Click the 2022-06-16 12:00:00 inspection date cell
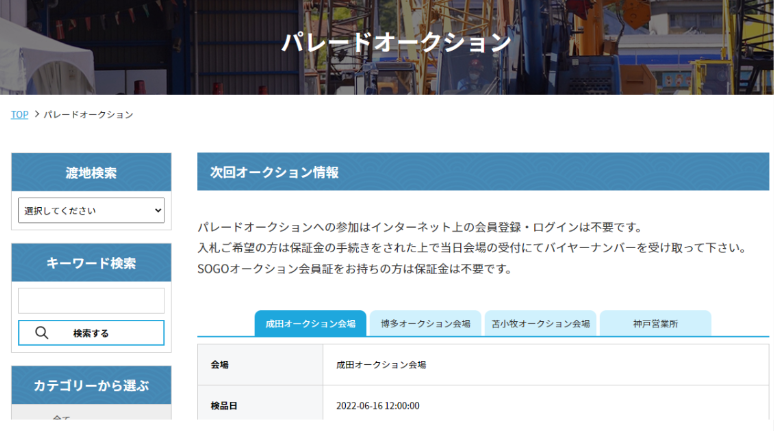 tap(378, 406)
